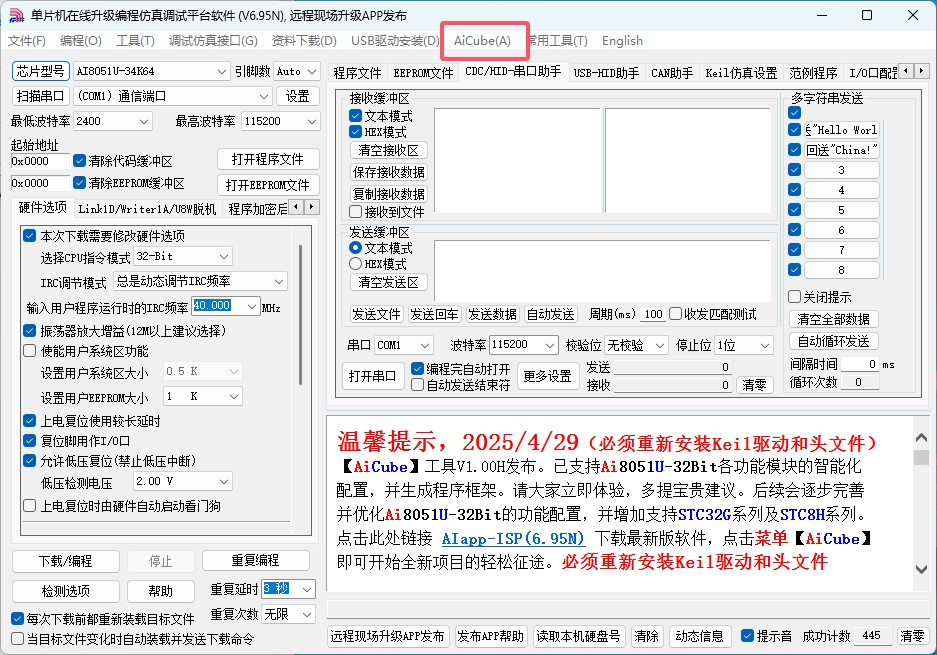Viewport: 937px width, 655px height.
Task: Switch to the USB-HID助手 tab
Action: pyautogui.click(x=606, y=73)
